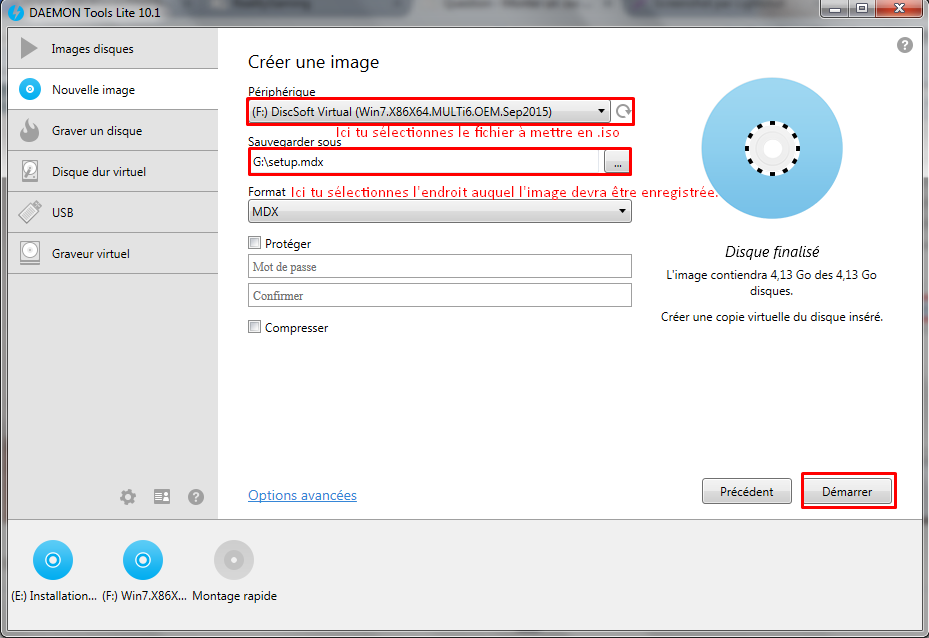Click the flame icon for burning a disc
Viewport: 929px width, 638px height.
[x=30, y=130]
